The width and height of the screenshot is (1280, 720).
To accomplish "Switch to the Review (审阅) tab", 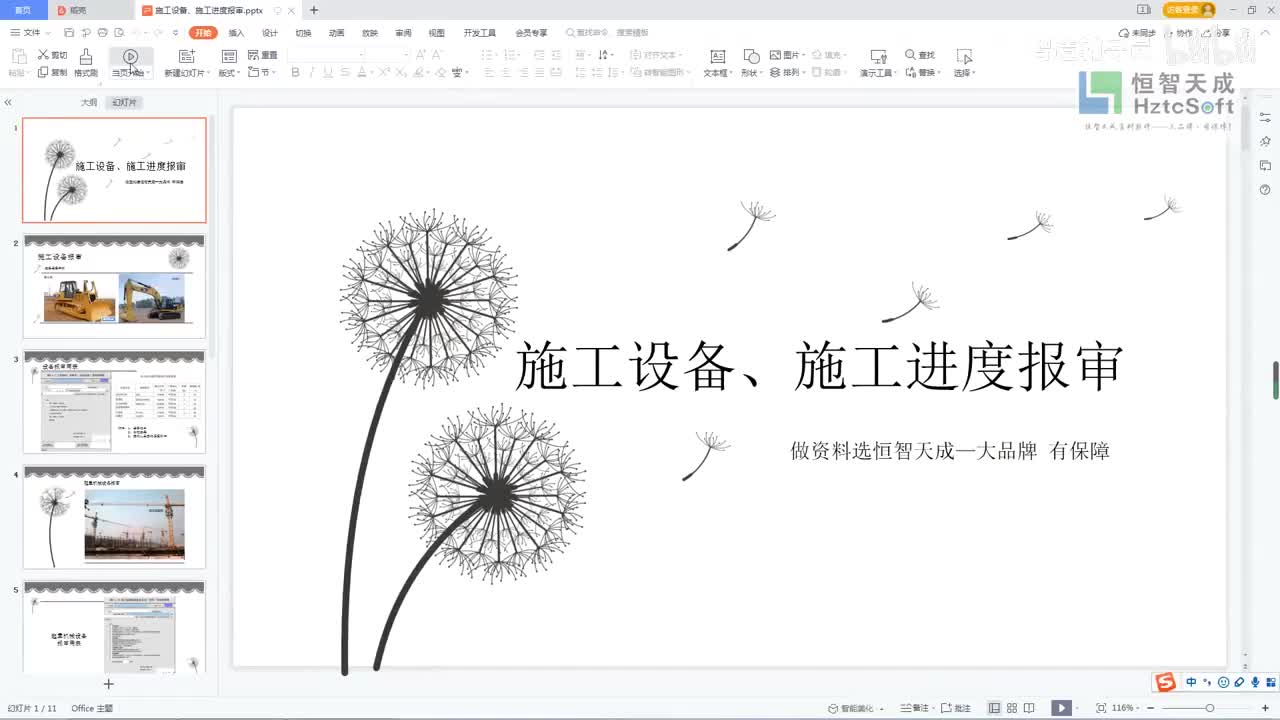I will click(403, 33).
